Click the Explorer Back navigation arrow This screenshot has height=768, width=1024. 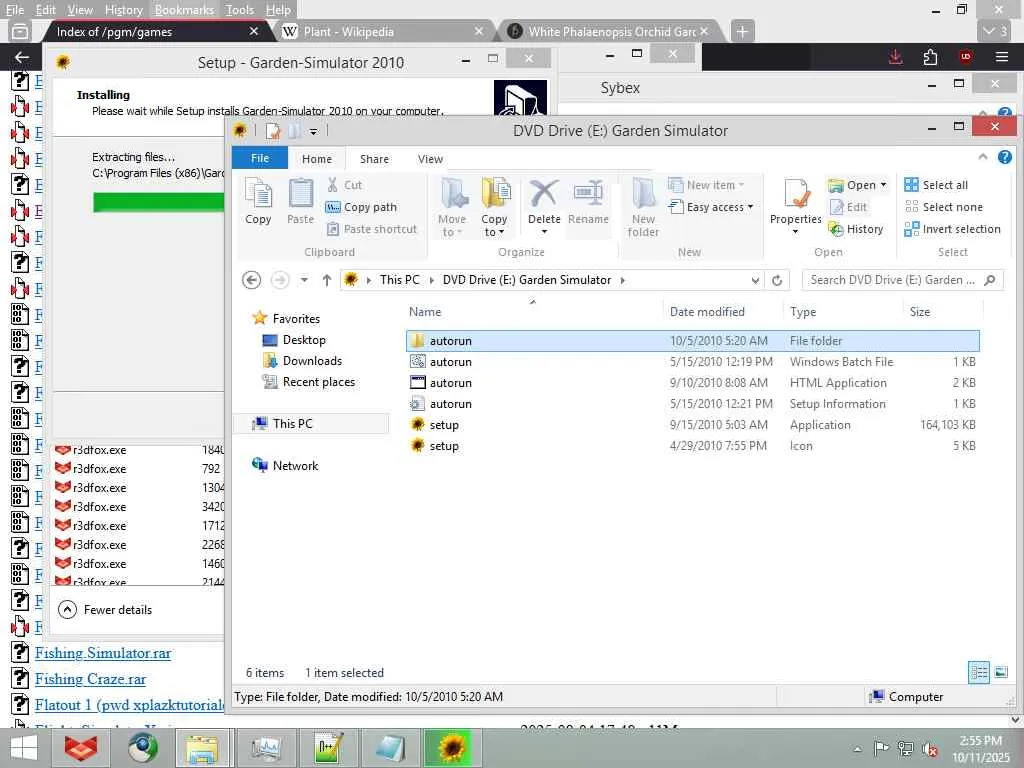click(251, 280)
